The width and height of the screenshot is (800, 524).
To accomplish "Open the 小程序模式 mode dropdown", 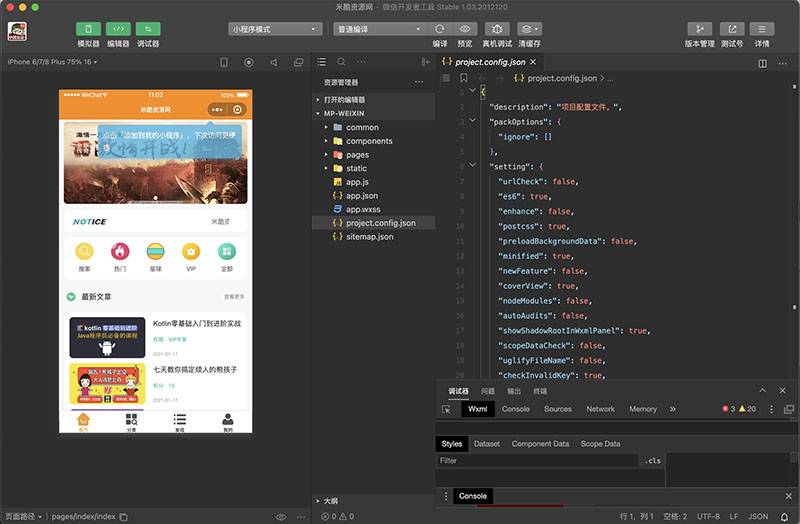I will click(275, 29).
